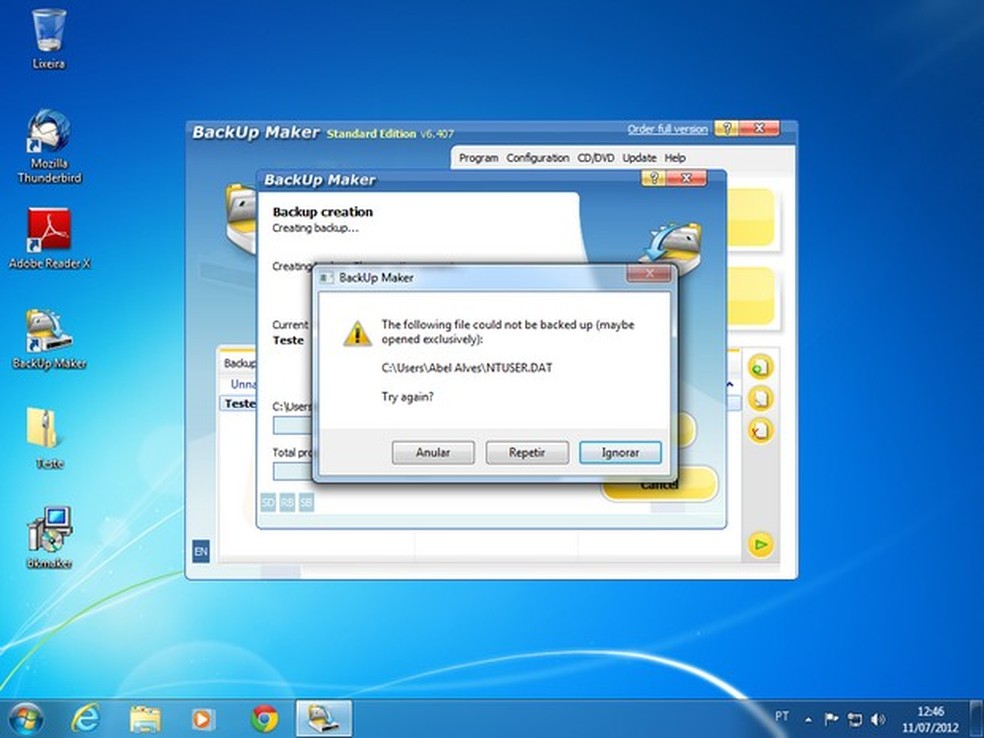This screenshot has height=738, width=984.
Task: Open the Program menu
Action: 478,158
